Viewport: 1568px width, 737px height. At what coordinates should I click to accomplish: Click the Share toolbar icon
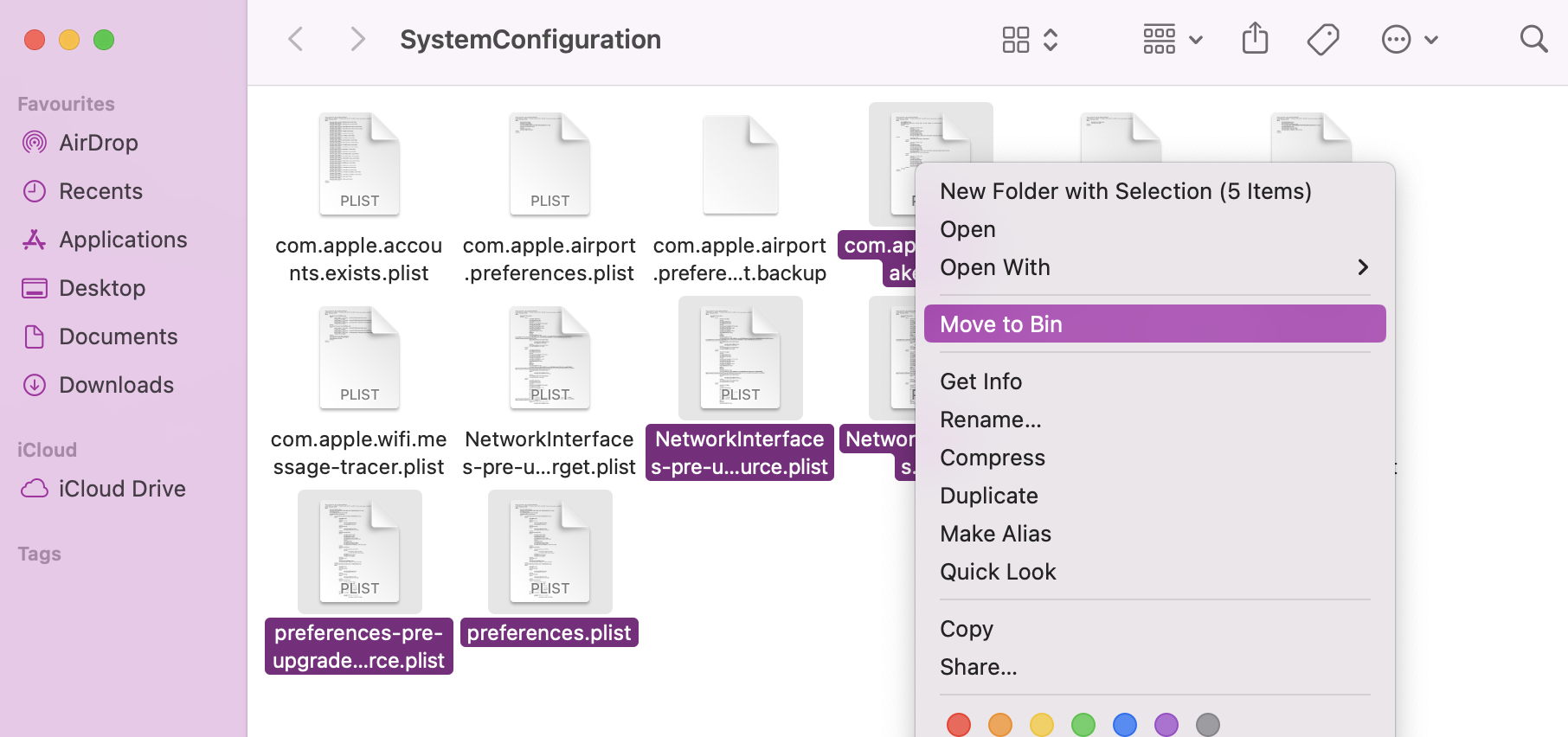[x=1255, y=39]
